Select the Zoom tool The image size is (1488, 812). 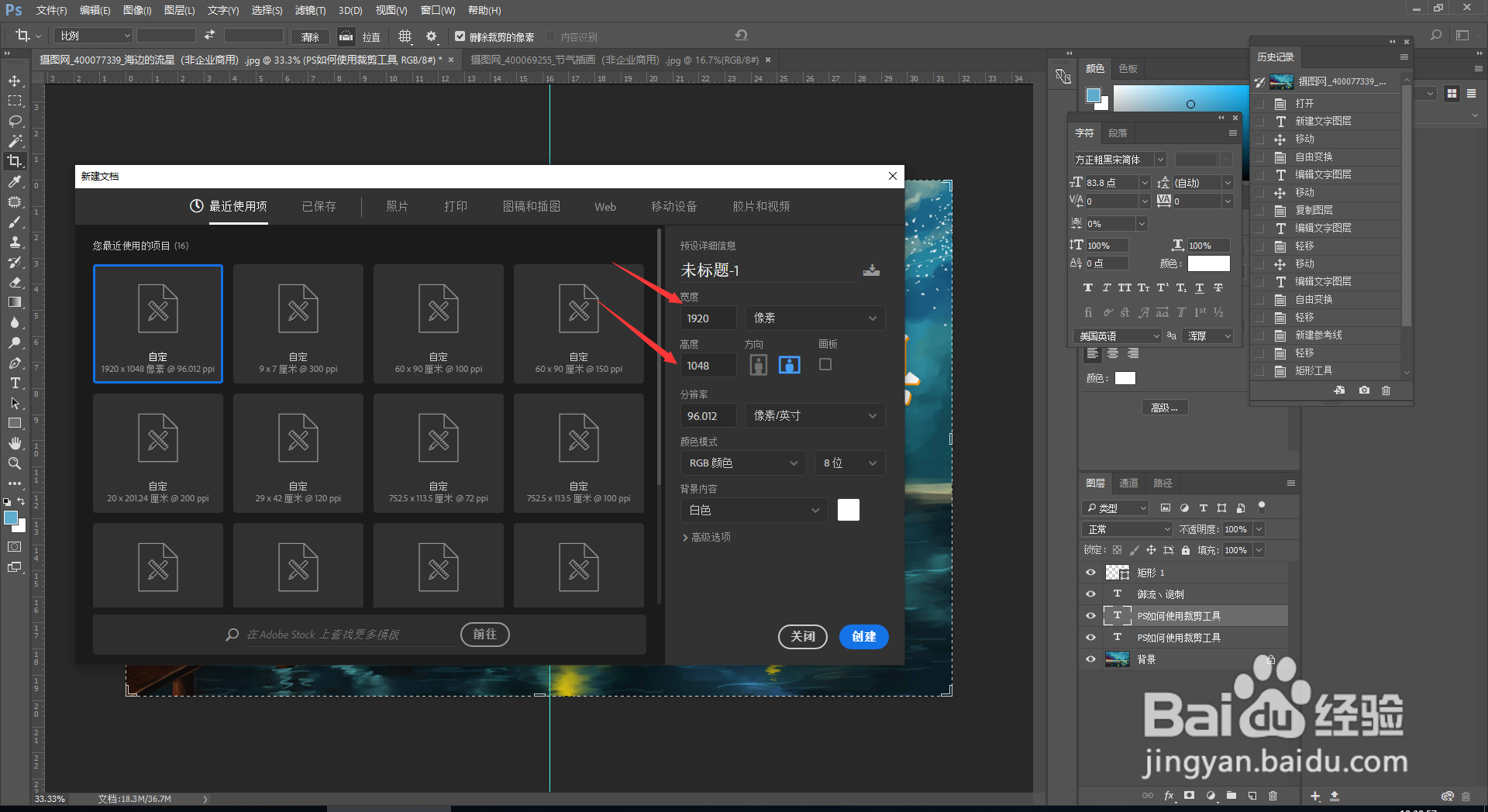pyautogui.click(x=15, y=463)
